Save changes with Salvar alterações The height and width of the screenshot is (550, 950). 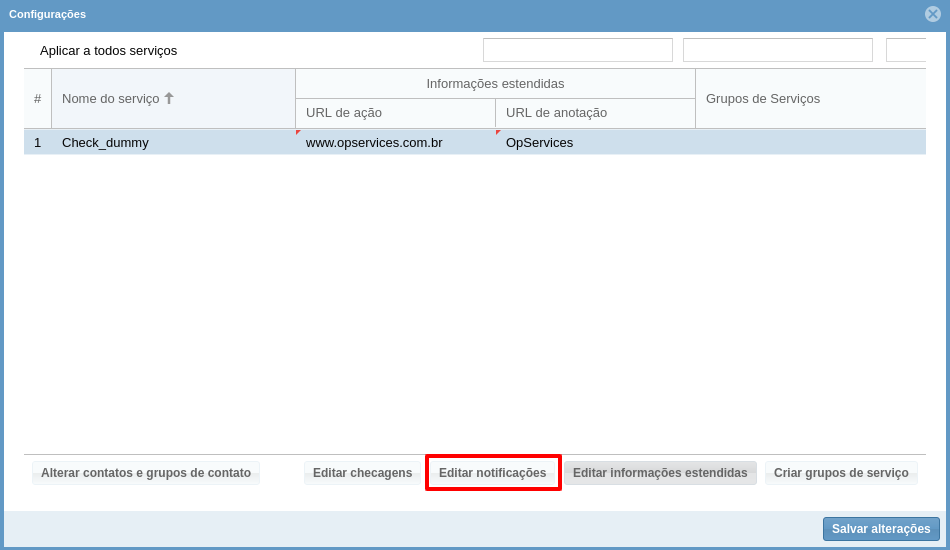pyautogui.click(x=880, y=529)
